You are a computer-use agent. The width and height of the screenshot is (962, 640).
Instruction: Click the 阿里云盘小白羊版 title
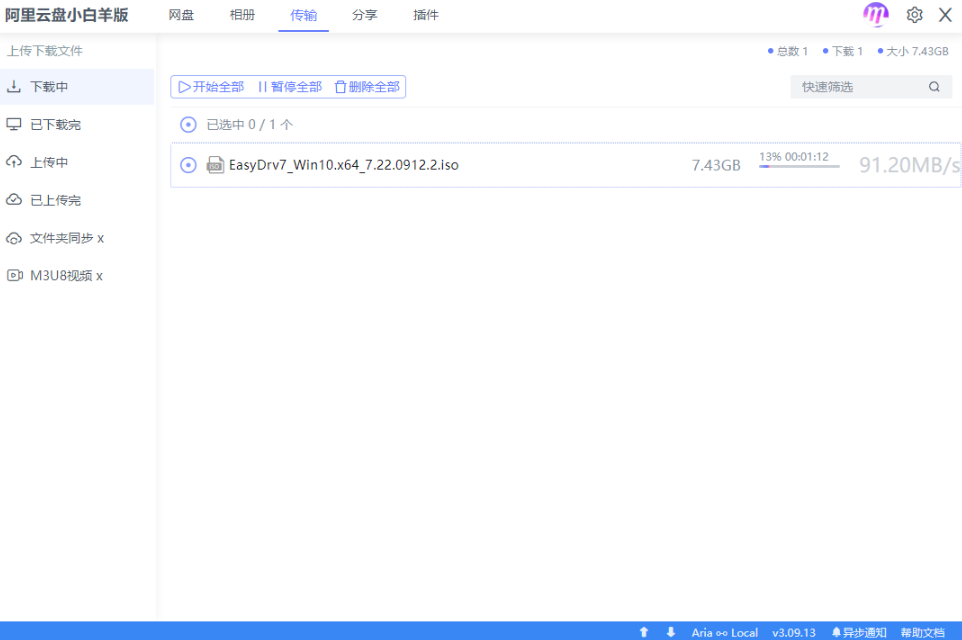67,15
